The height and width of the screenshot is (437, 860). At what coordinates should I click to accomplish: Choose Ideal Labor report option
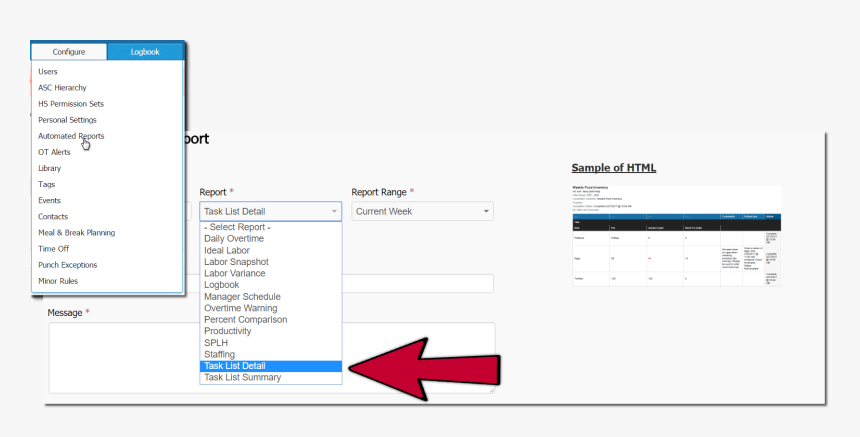270,250
